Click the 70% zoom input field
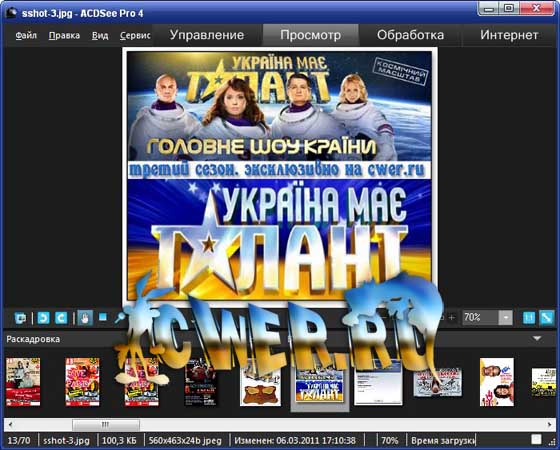Viewport: 560px width, 450px height. click(480, 318)
